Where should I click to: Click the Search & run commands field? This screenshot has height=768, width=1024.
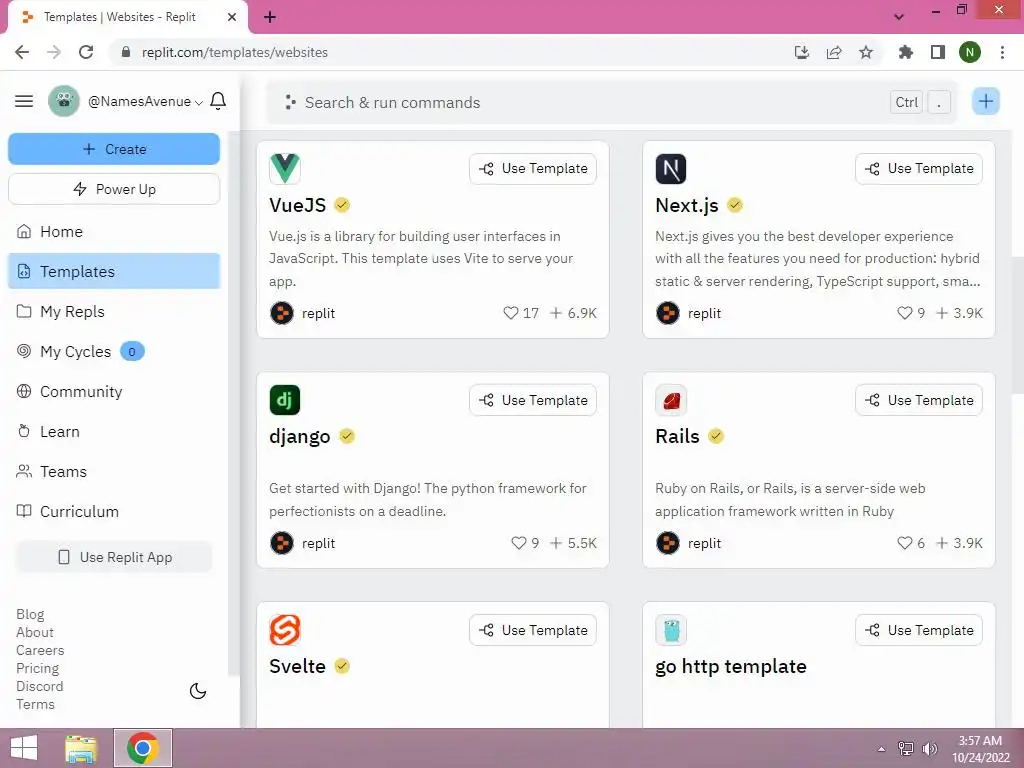[x=611, y=103]
